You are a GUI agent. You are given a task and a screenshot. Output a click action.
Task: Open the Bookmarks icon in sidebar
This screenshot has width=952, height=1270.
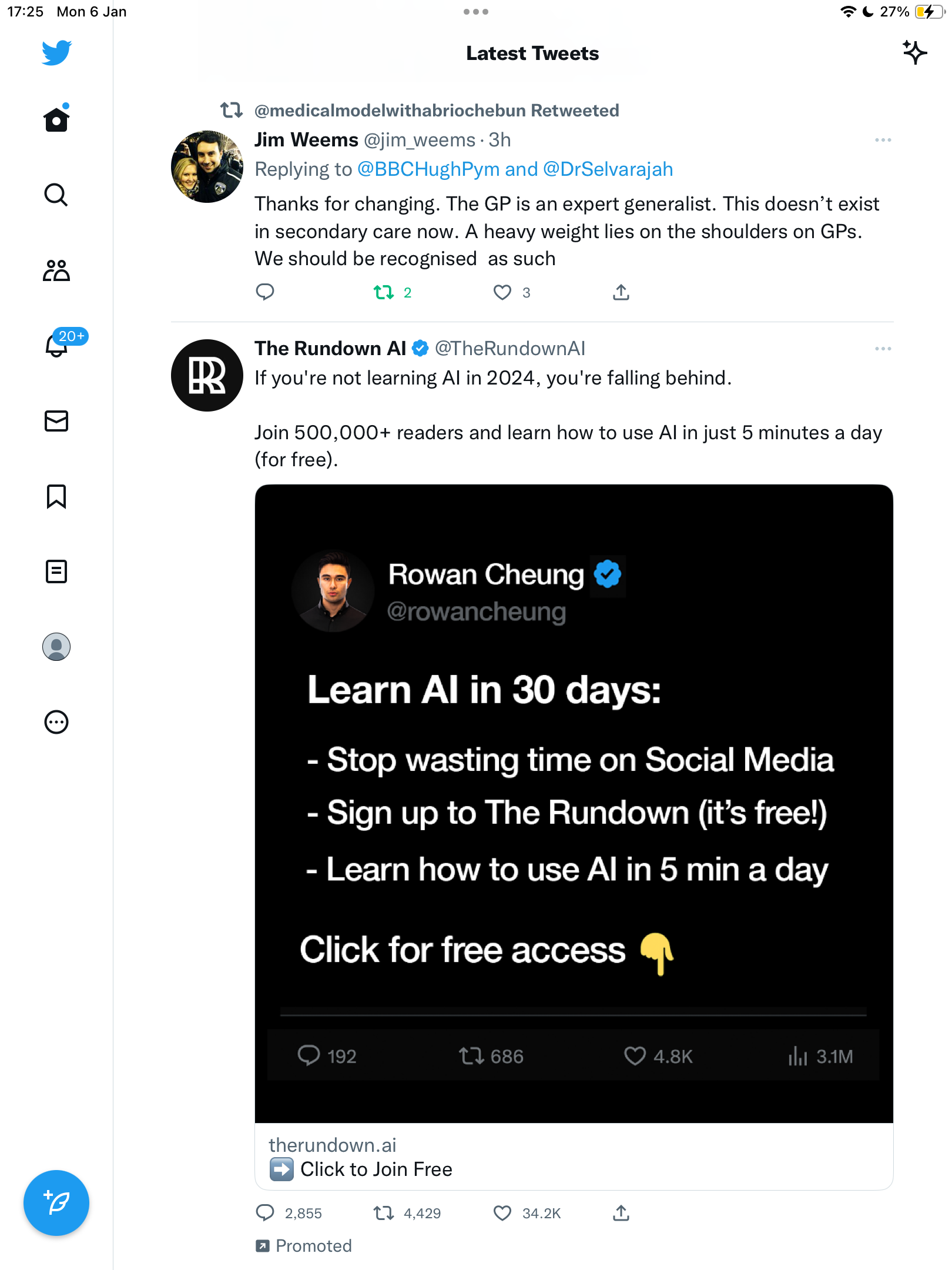(x=56, y=496)
